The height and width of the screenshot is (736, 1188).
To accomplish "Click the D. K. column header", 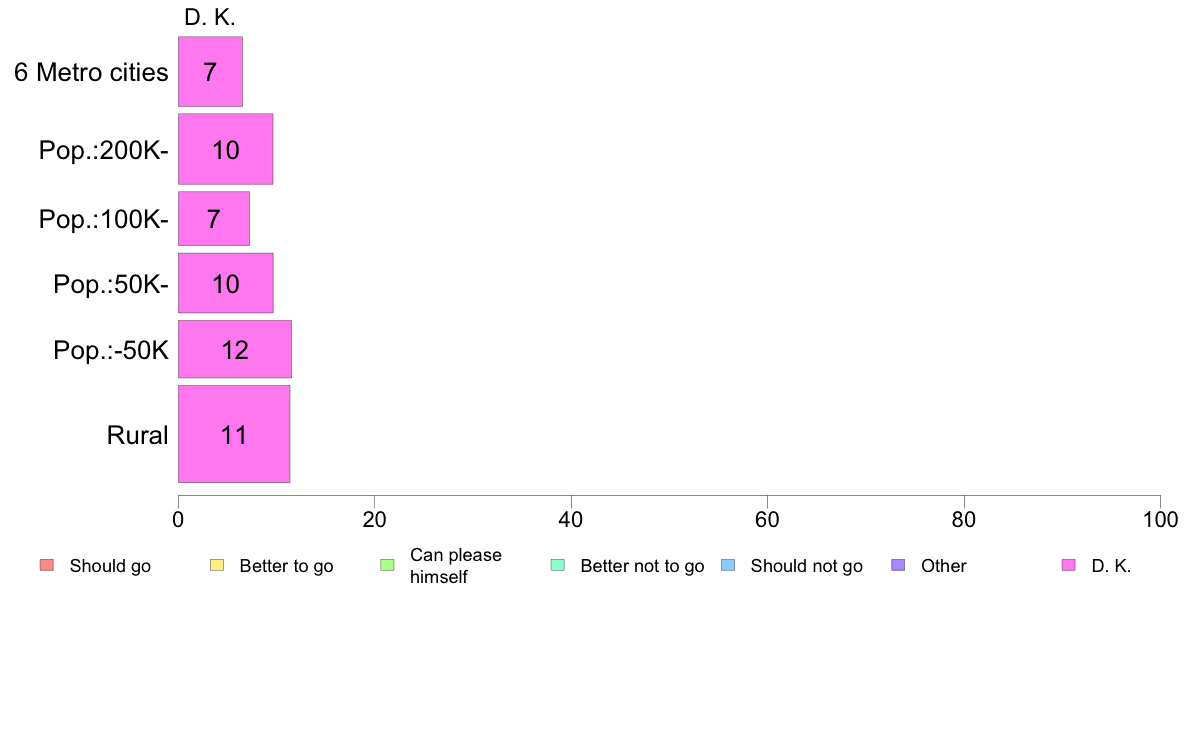I will click(x=210, y=17).
